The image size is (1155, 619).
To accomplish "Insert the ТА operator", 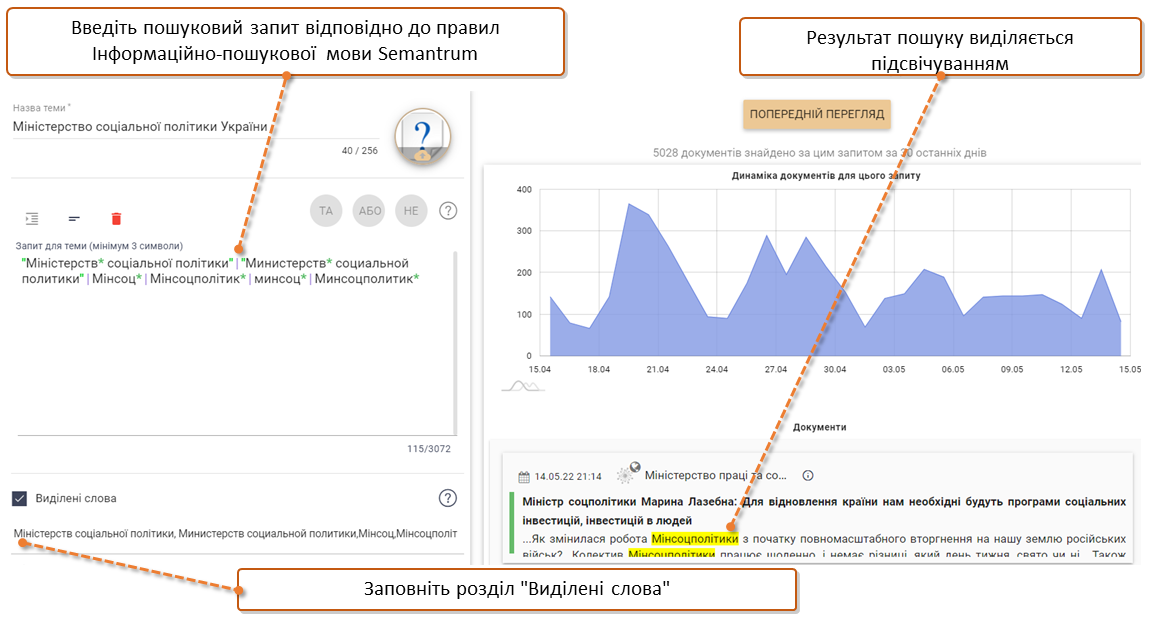I will point(326,211).
